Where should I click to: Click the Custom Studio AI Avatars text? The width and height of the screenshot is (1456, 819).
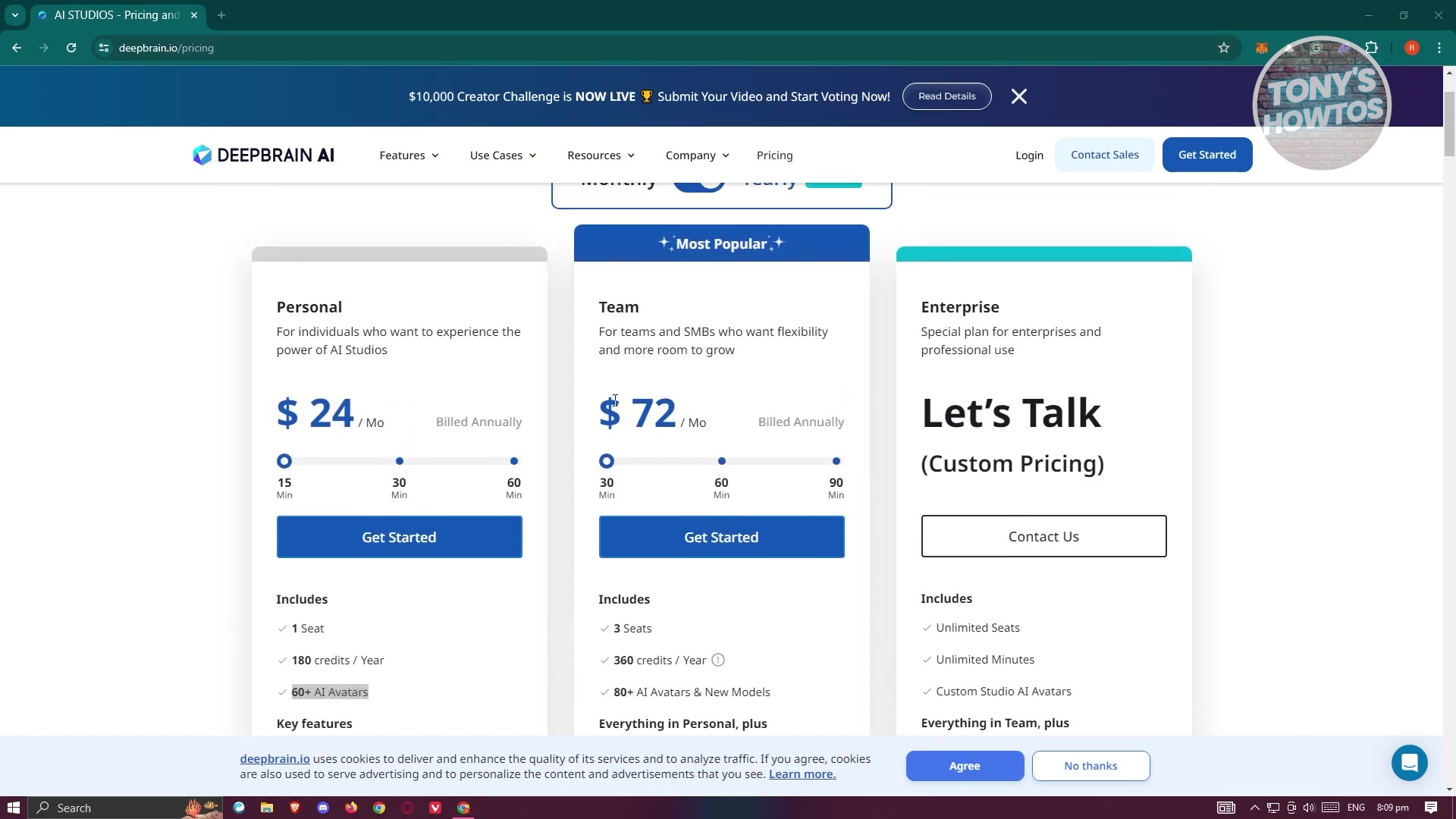click(1003, 691)
